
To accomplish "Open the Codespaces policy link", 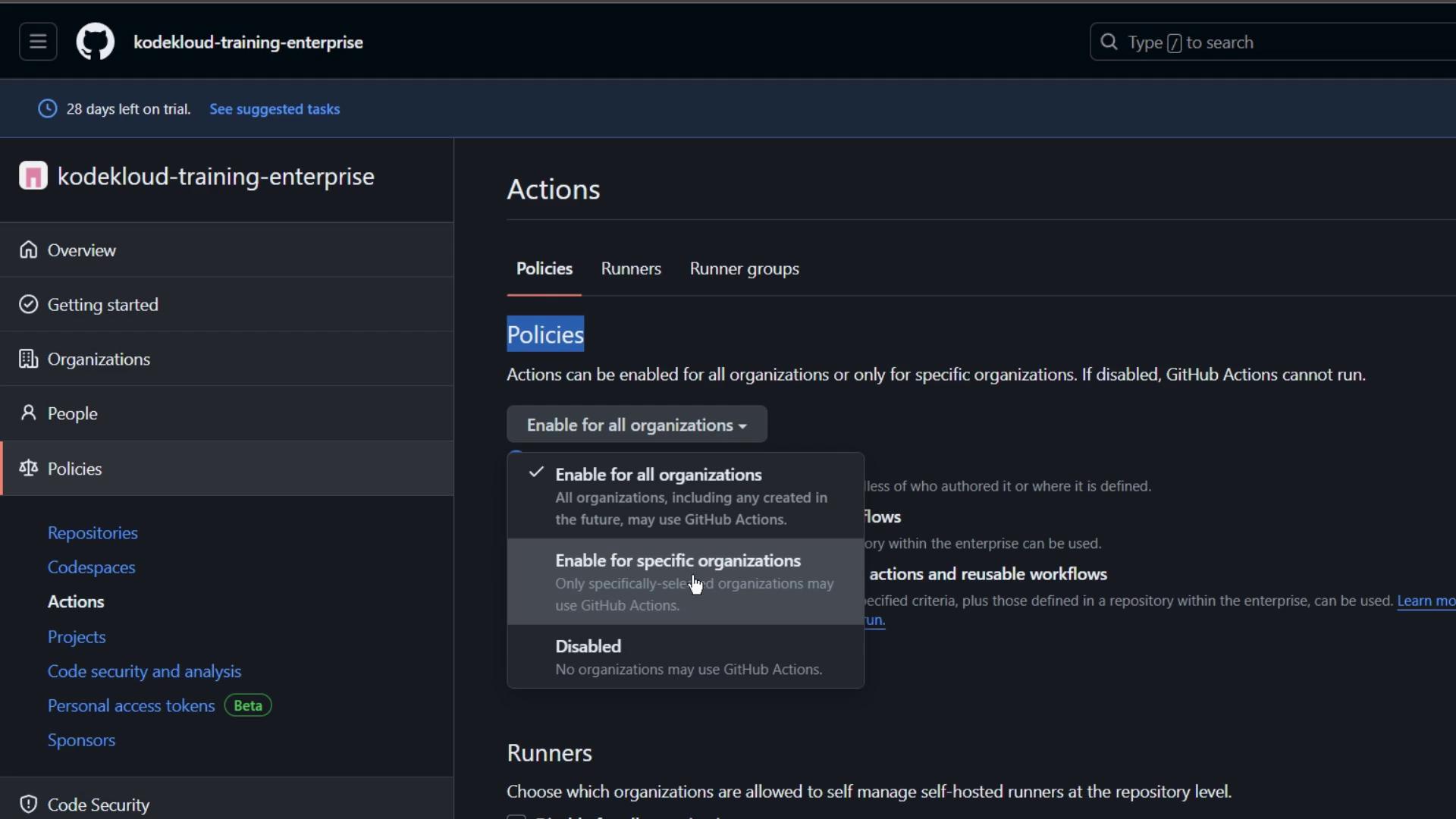I will (x=91, y=567).
